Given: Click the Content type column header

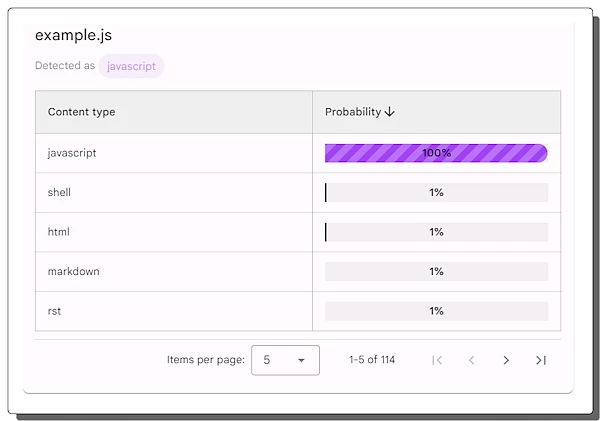Looking at the screenshot, I should point(82,112).
